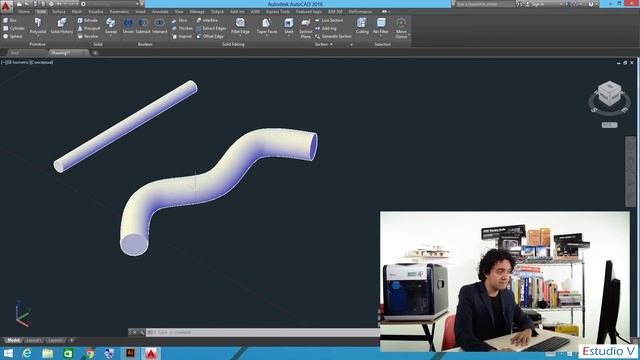Choose the Revolve tool
The width and height of the screenshot is (640, 360).
point(88,36)
